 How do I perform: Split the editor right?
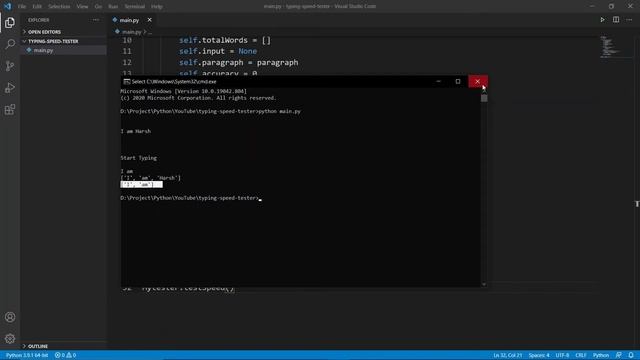[616, 20]
